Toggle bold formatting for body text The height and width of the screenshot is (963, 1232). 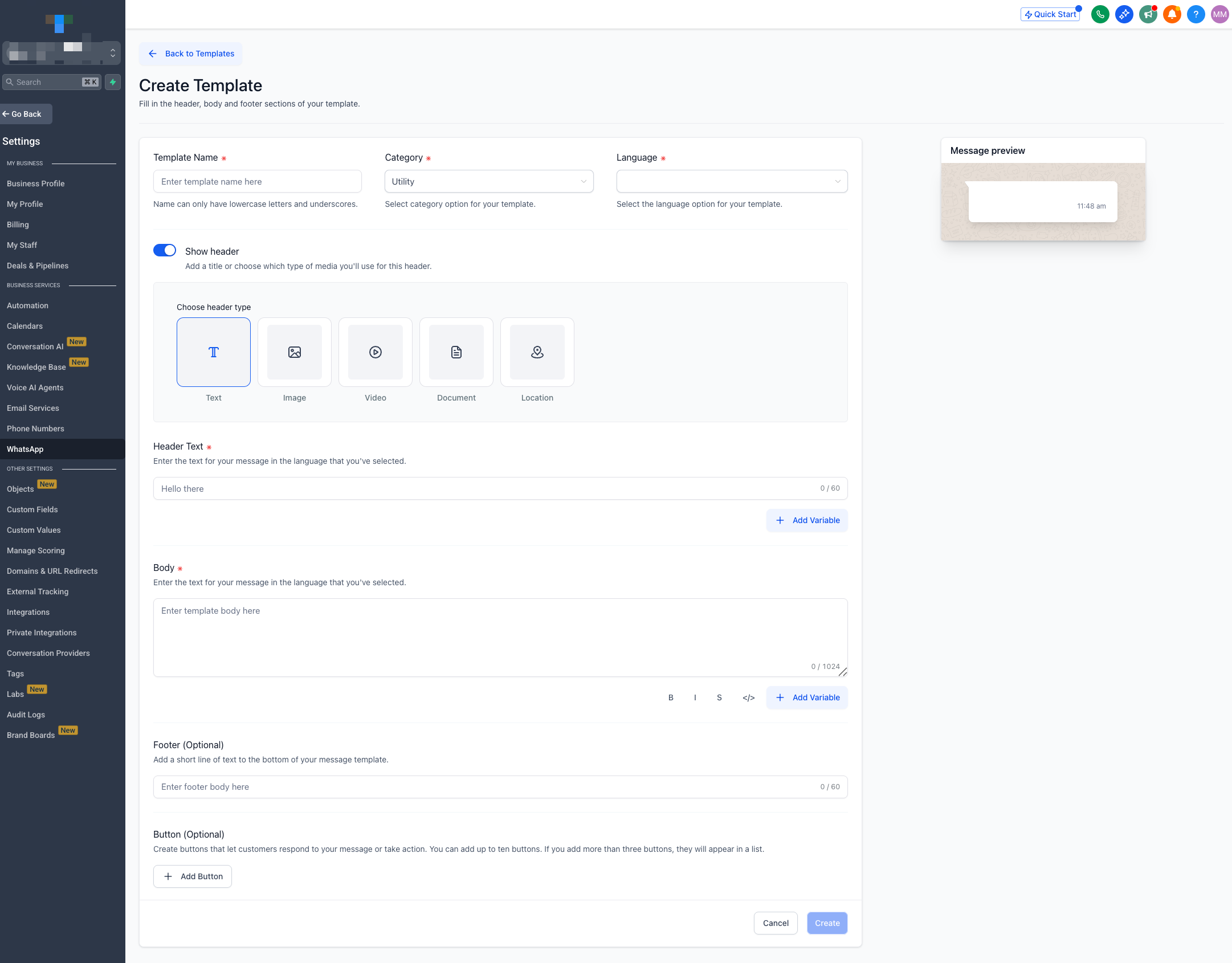[x=671, y=697]
